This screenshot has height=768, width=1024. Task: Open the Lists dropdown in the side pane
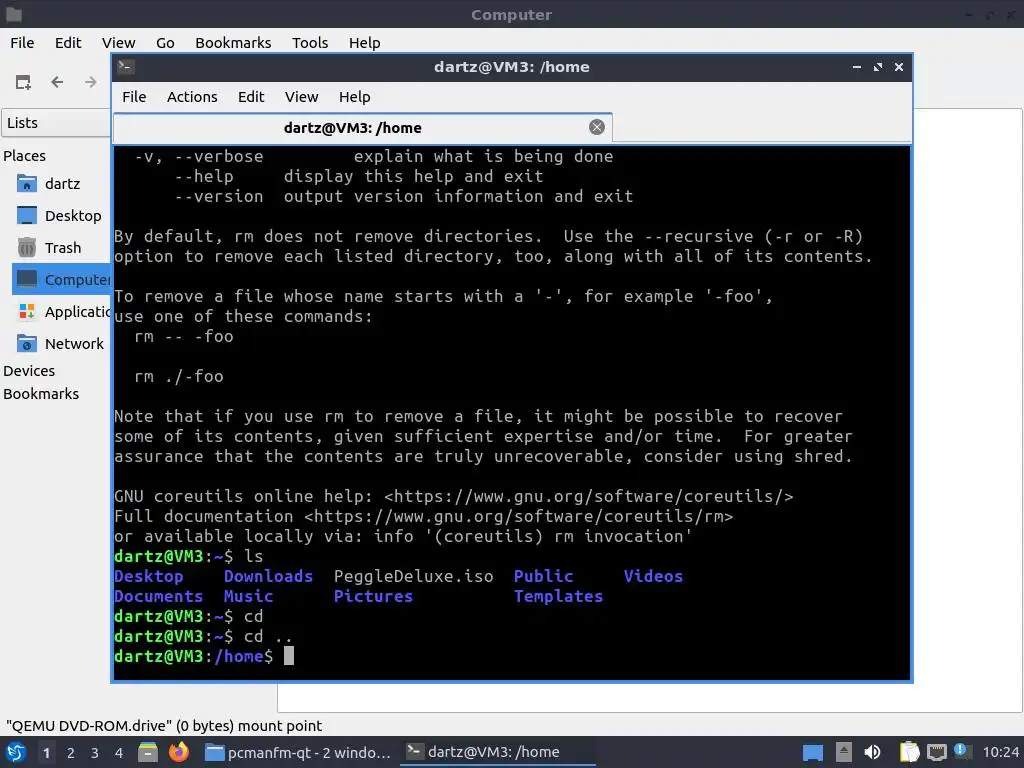pos(56,123)
